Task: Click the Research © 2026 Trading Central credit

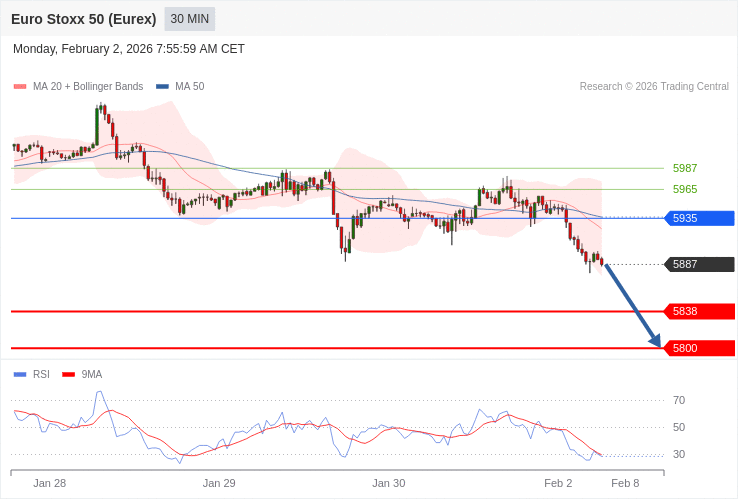Action: [654, 87]
